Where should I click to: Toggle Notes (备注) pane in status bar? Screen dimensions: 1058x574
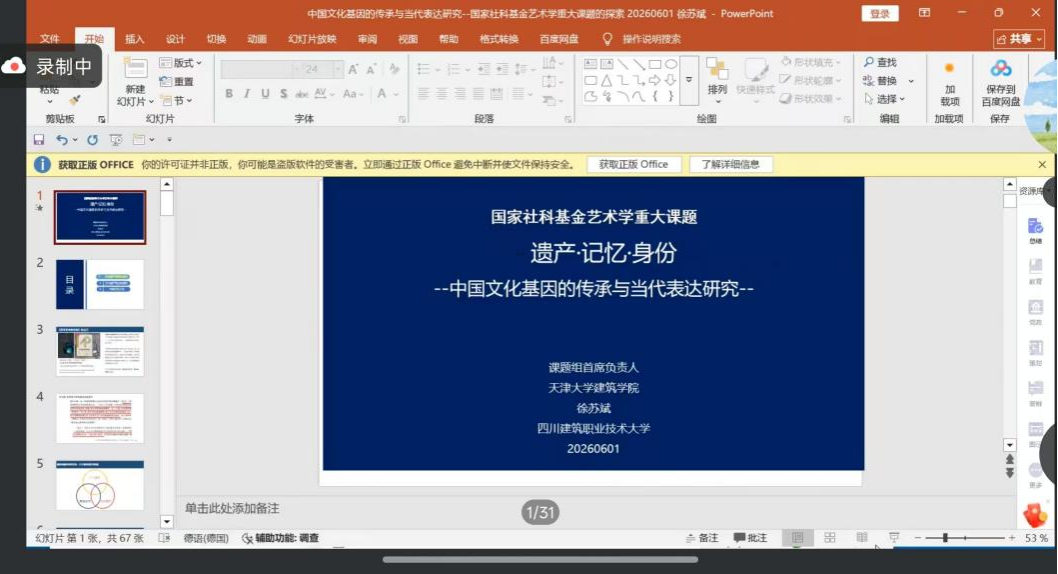point(702,538)
